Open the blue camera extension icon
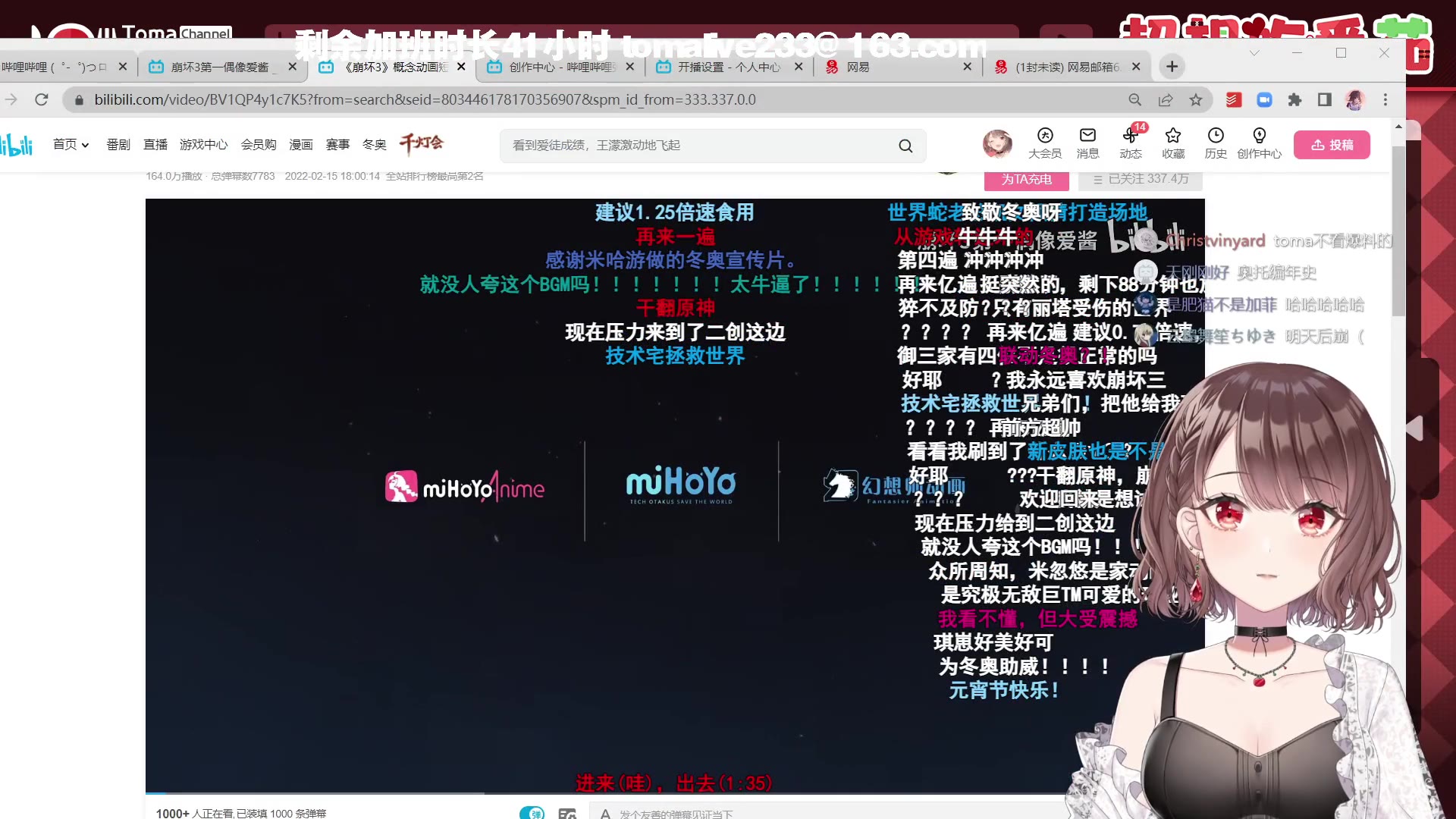The width and height of the screenshot is (1456, 819). click(1264, 99)
